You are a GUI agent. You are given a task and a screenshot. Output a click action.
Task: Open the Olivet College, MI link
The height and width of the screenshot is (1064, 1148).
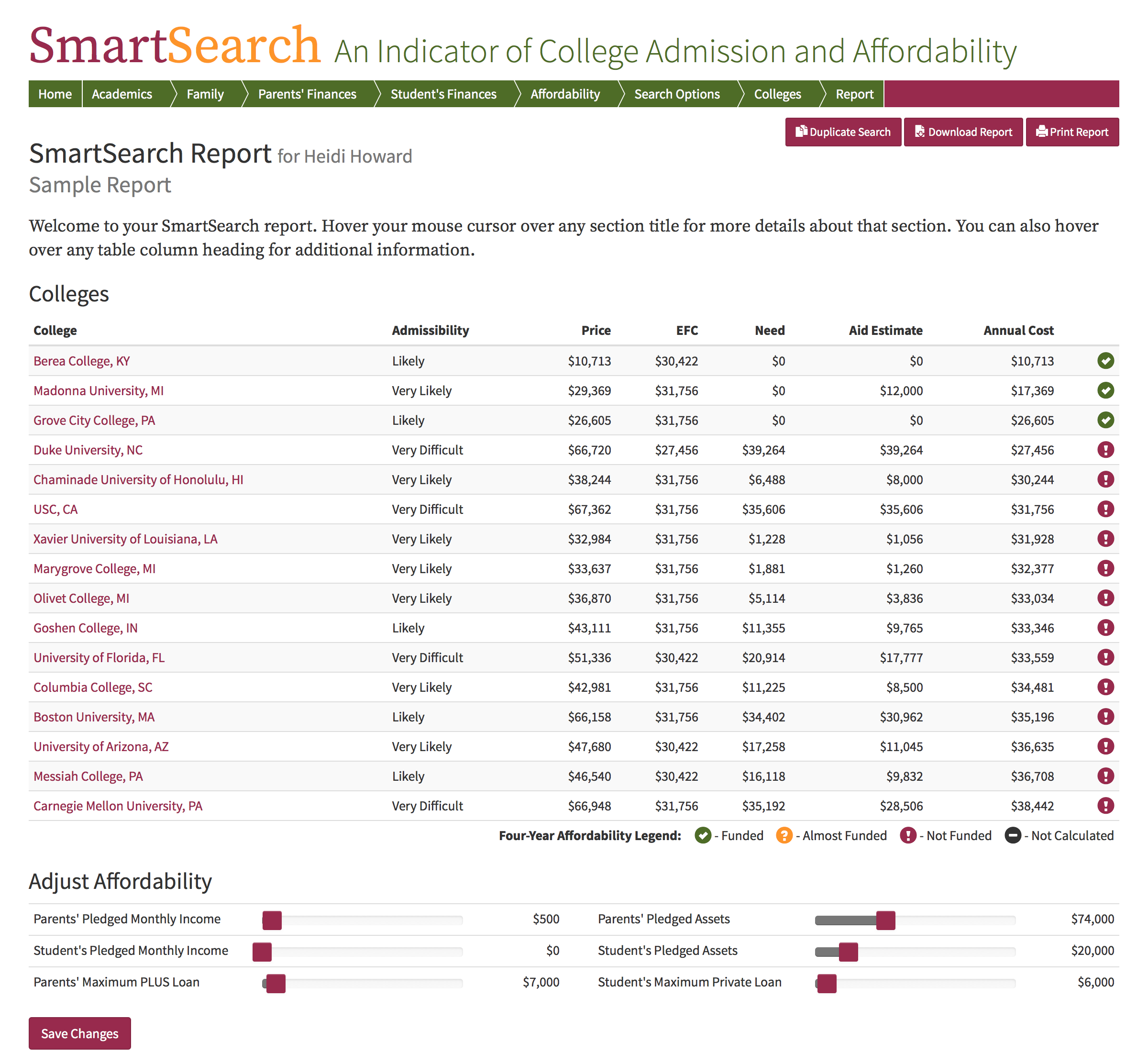81,598
